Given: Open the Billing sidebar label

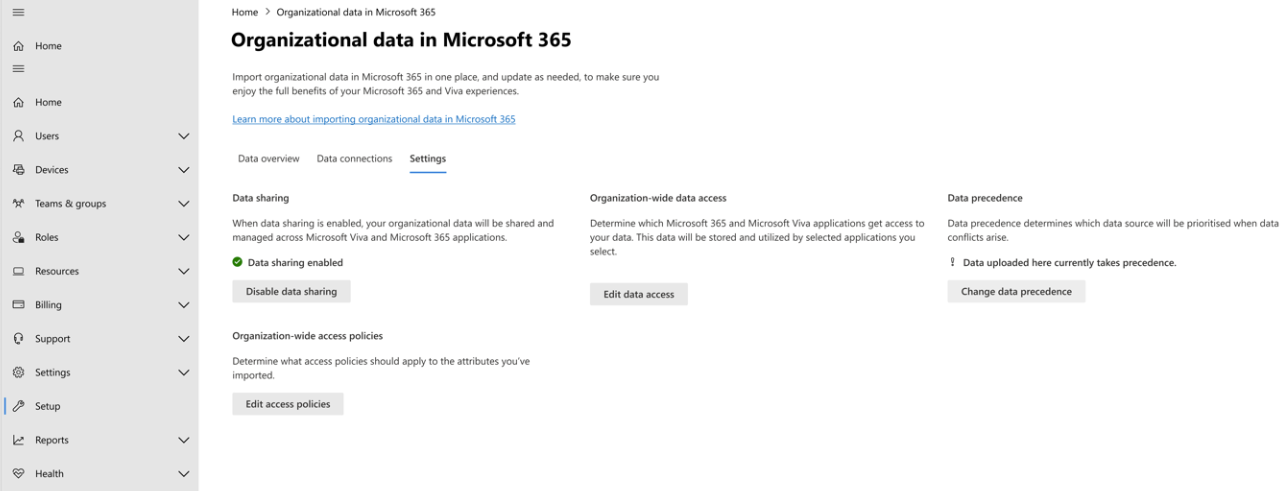Looking at the screenshot, I should point(48,305).
